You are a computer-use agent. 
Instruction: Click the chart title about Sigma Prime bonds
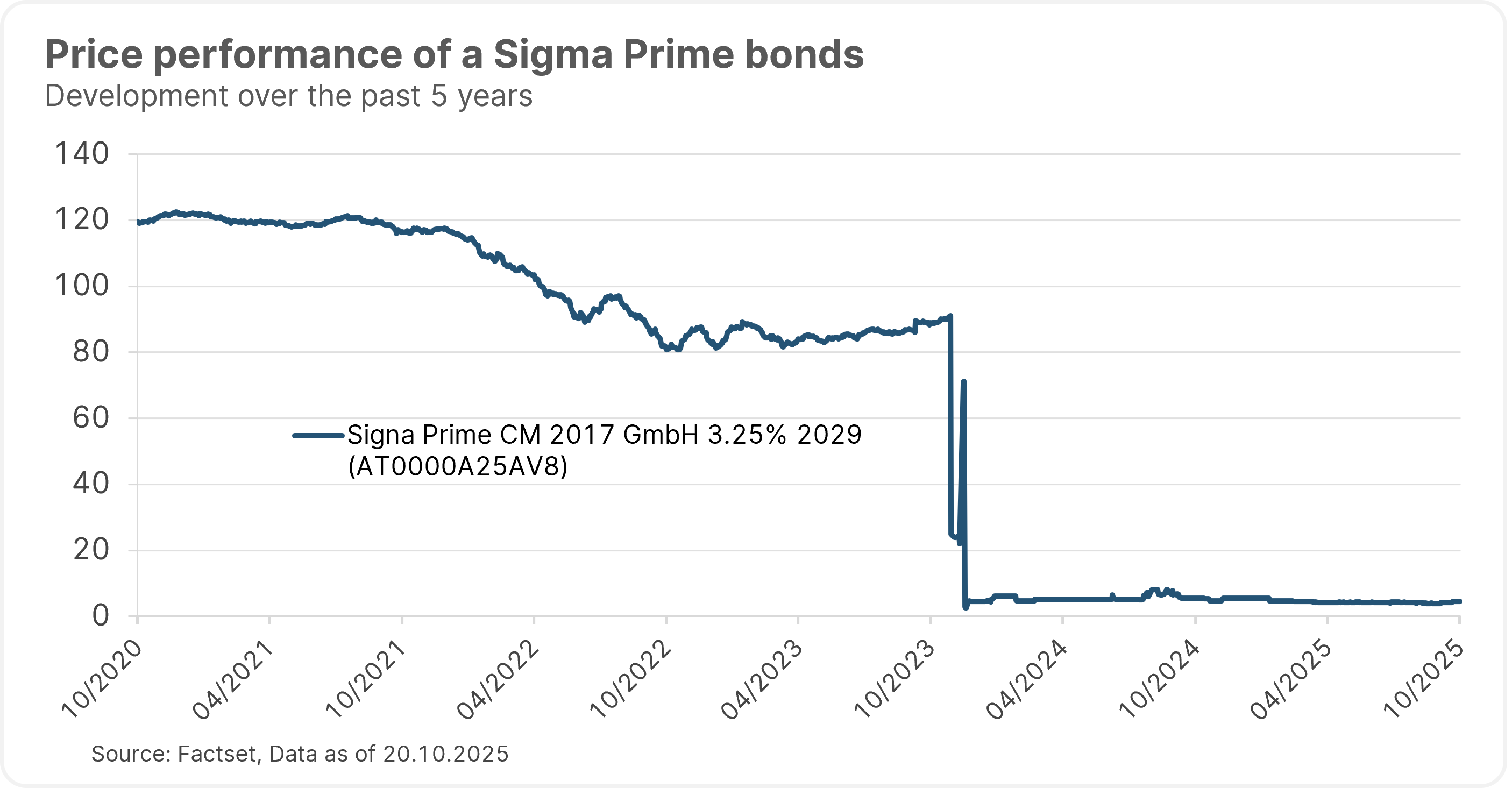click(454, 54)
